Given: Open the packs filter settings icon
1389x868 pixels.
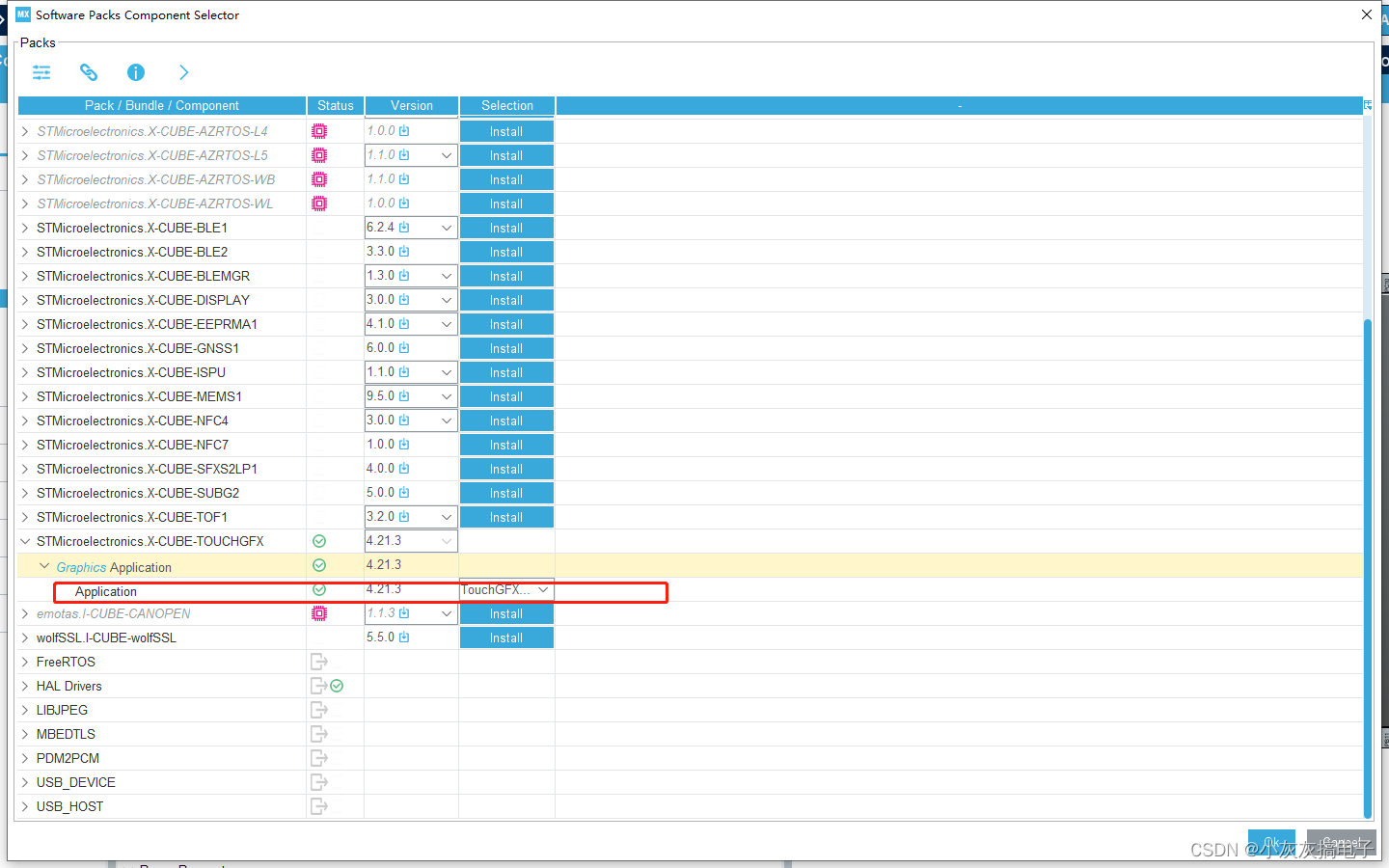Looking at the screenshot, I should pos(41,72).
